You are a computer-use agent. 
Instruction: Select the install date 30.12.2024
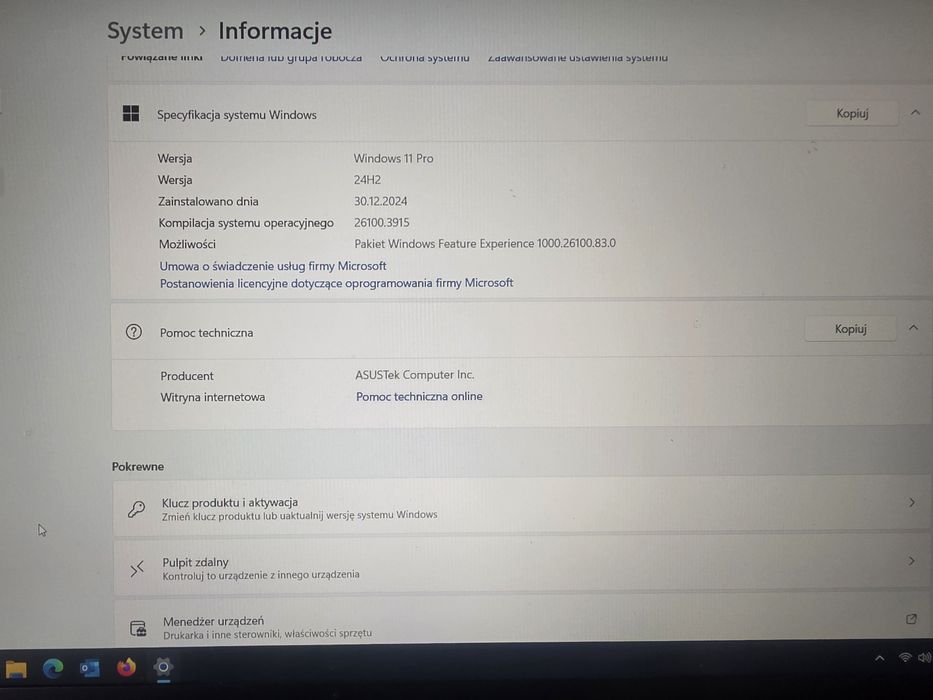[x=381, y=201]
